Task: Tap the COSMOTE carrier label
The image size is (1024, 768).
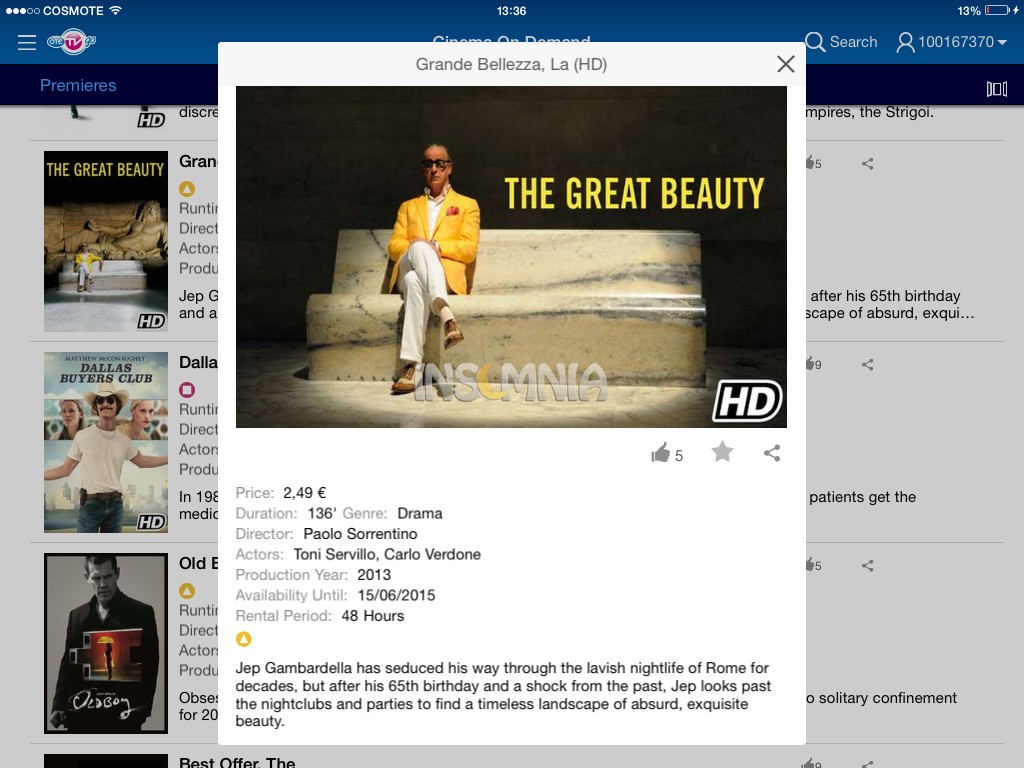Action: pyautogui.click(x=73, y=11)
